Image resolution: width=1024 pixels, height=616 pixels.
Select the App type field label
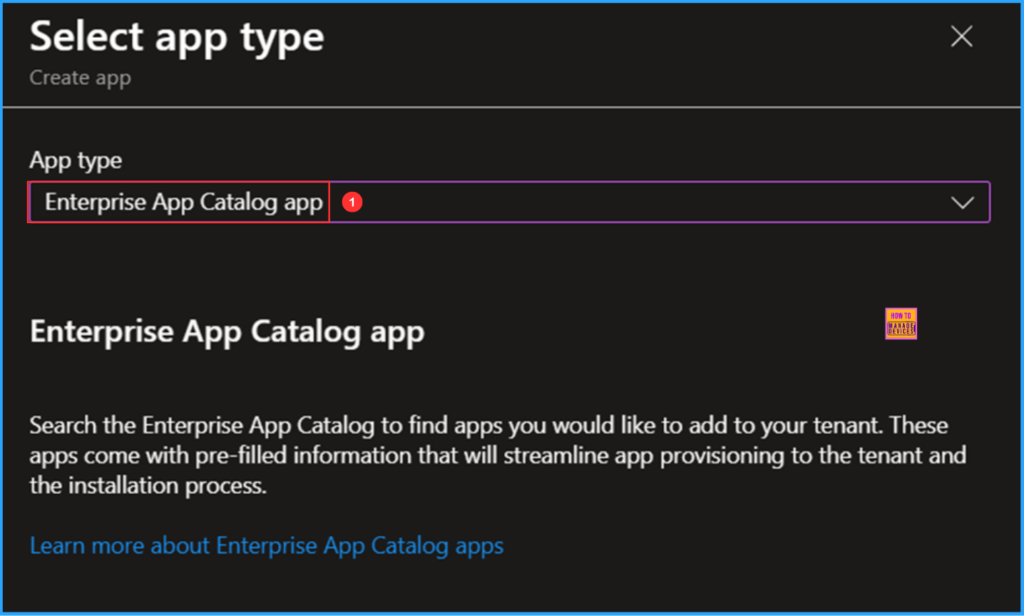[75, 160]
